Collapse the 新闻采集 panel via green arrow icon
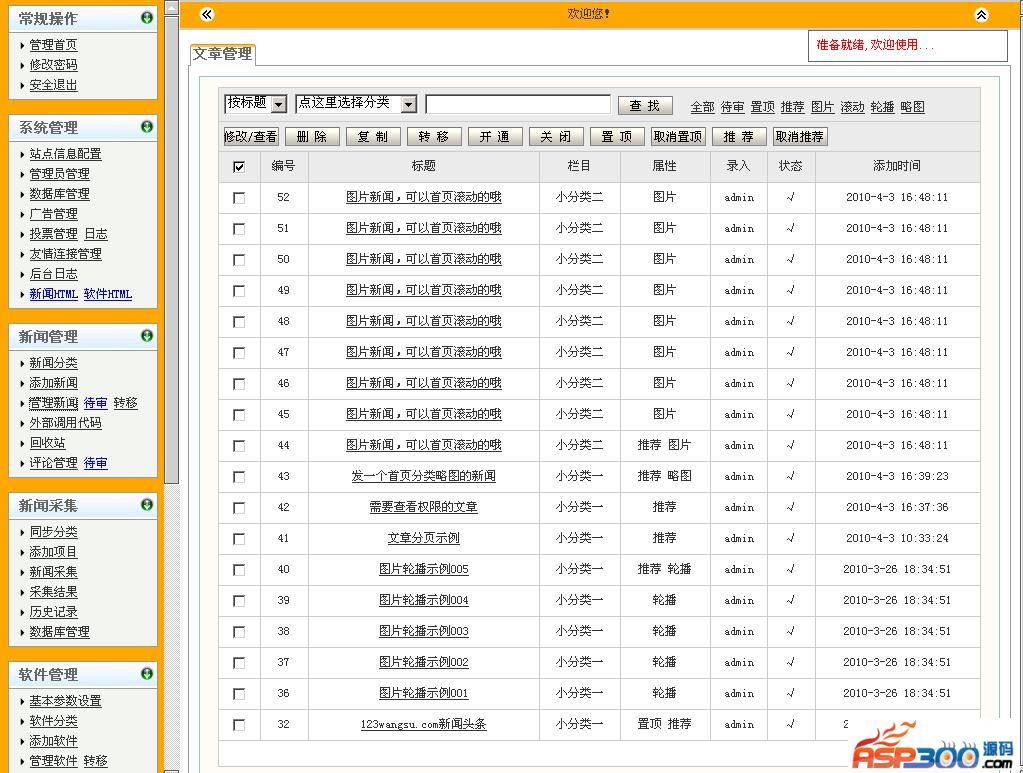 point(147,505)
